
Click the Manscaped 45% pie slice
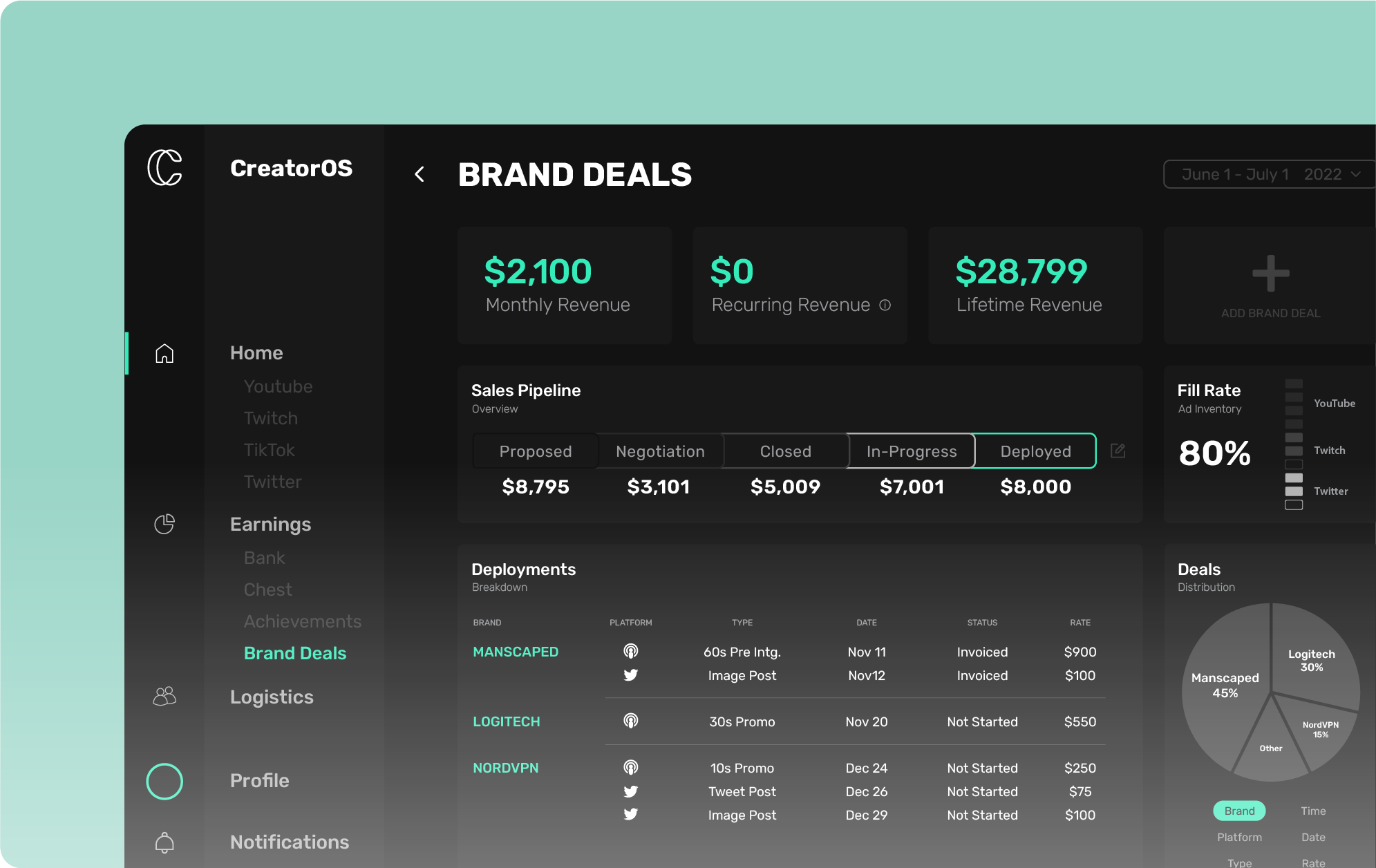(1225, 685)
